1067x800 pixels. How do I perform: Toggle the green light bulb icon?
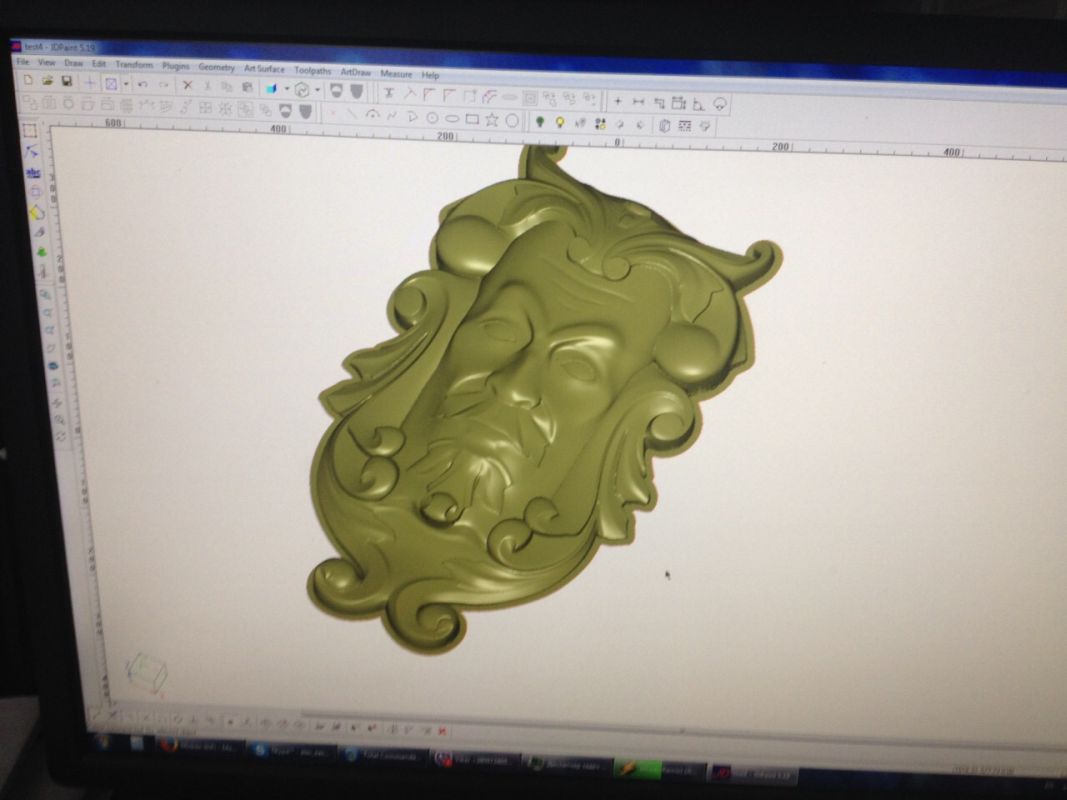[x=540, y=122]
